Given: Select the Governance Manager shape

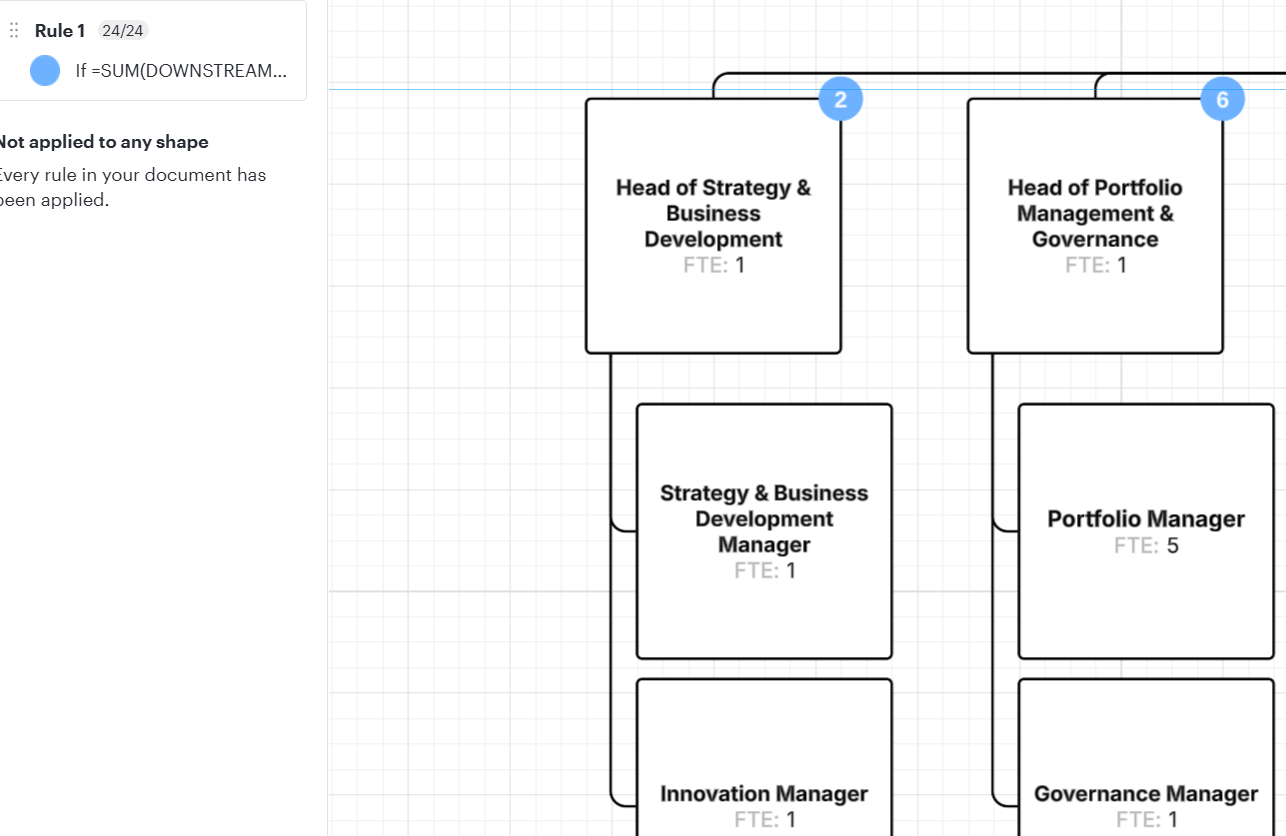Looking at the screenshot, I should click(x=1146, y=757).
